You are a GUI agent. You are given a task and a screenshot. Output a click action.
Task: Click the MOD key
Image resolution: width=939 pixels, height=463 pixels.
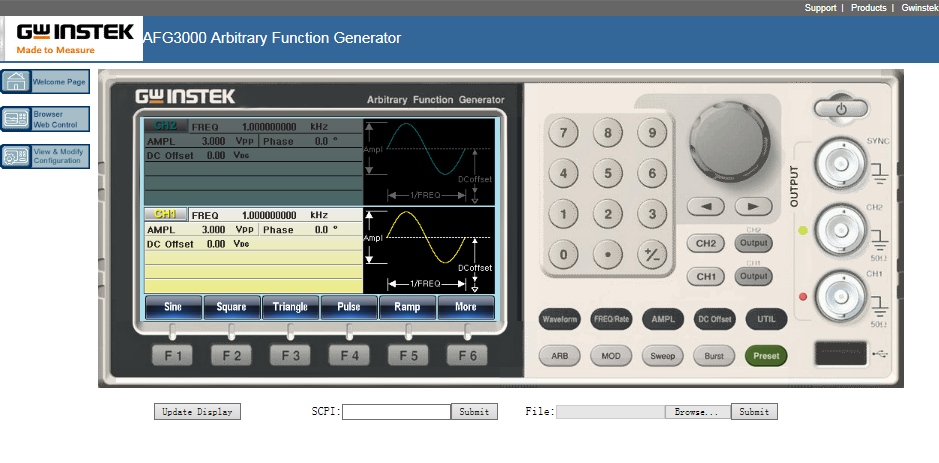coord(611,356)
